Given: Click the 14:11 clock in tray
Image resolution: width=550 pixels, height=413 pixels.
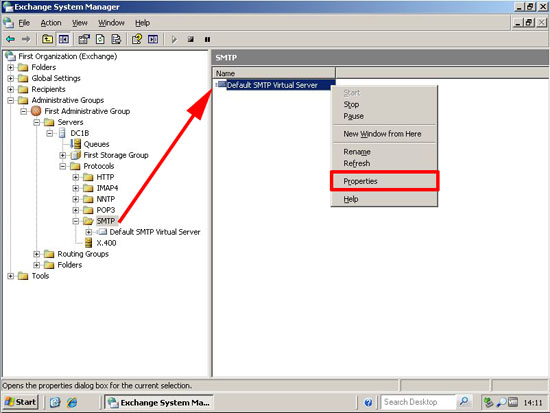Looking at the screenshot, I should [x=533, y=402].
